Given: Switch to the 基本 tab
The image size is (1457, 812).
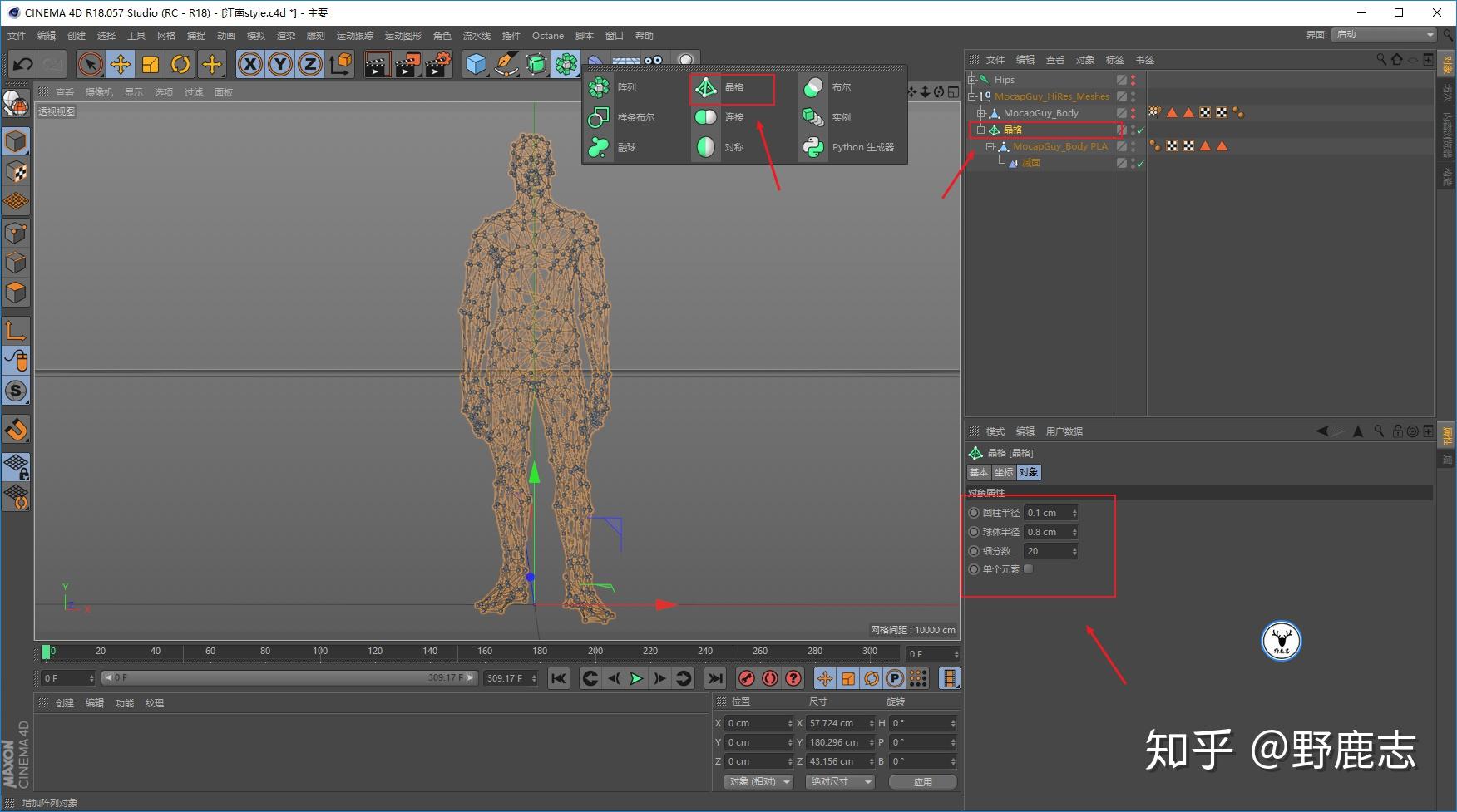Looking at the screenshot, I should point(979,472).
